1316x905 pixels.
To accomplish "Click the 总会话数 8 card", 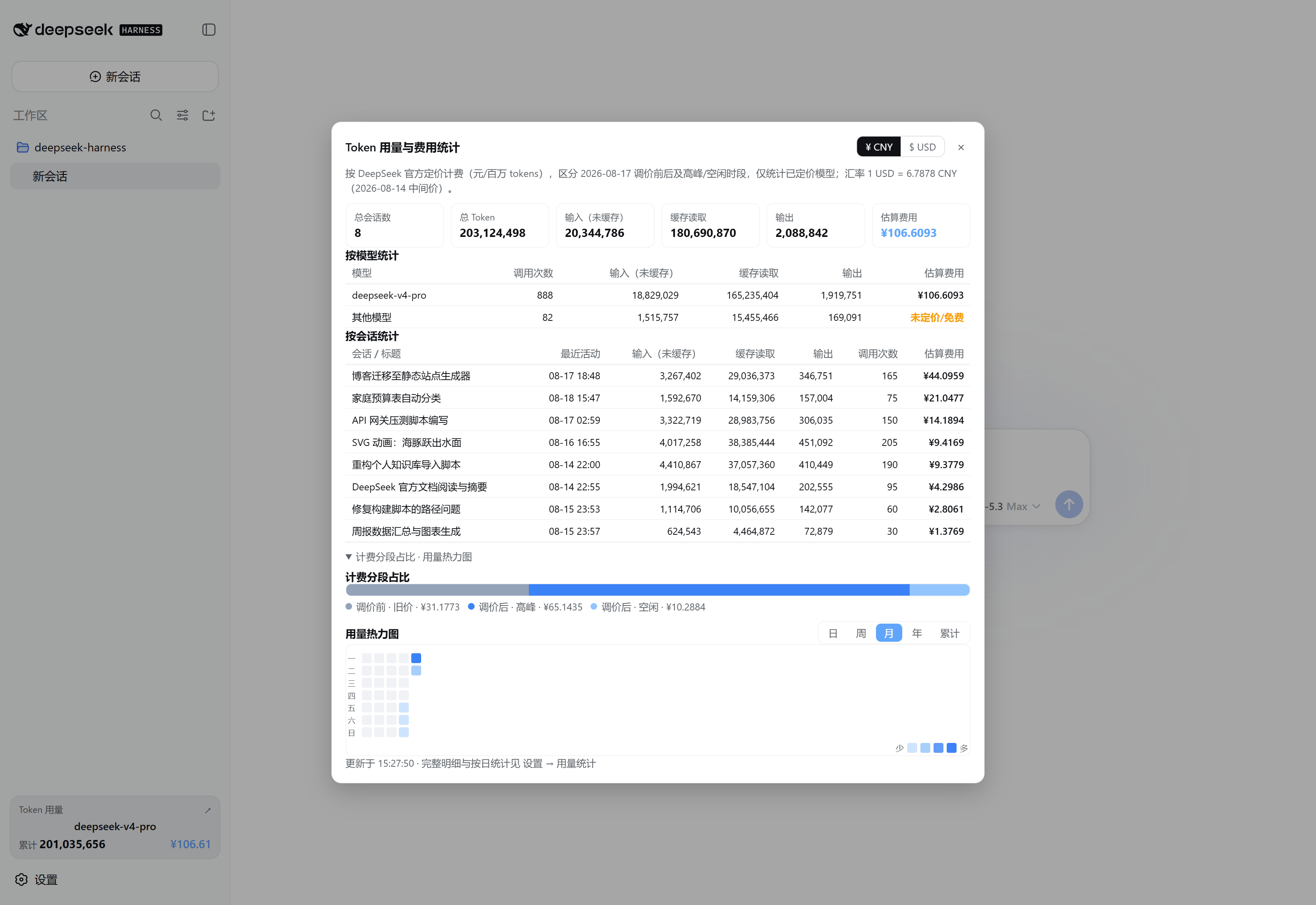I will point(394,225).
